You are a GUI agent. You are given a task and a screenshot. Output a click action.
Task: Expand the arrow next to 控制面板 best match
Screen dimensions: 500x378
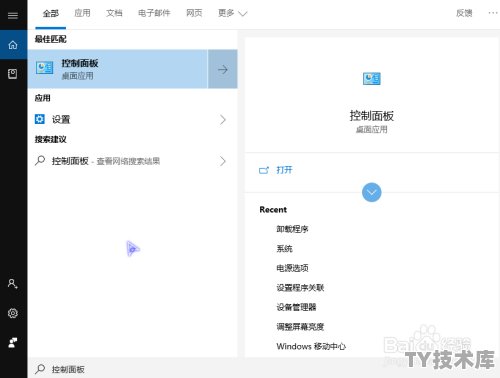(223, 69)
